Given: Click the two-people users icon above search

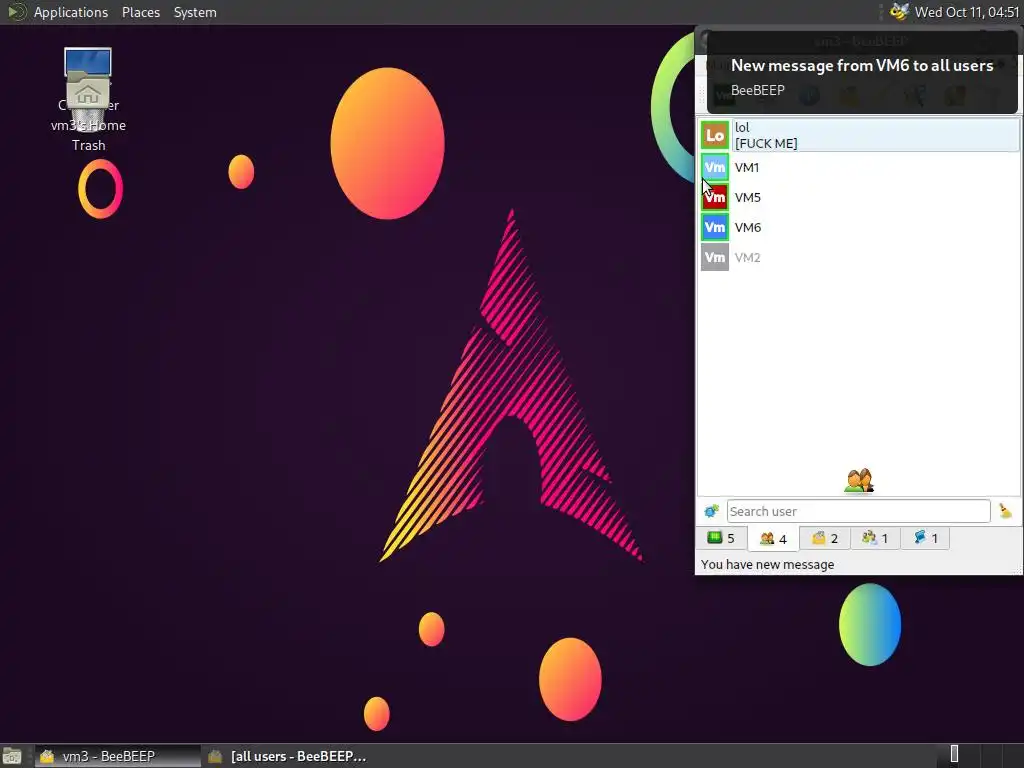Looking at the screenshot, I should (x=859, y=481).
